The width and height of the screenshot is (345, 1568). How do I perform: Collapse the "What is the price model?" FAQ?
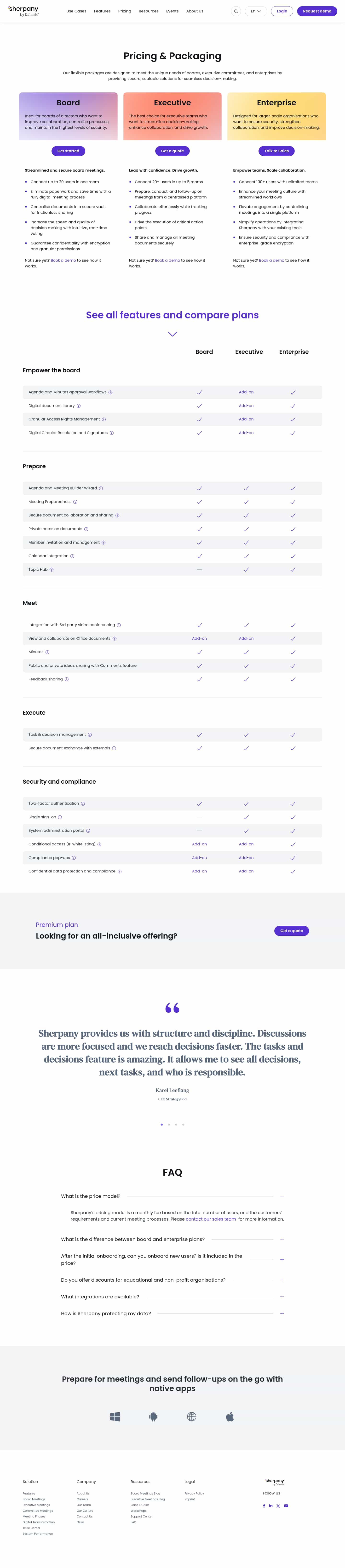(282, 1196)
